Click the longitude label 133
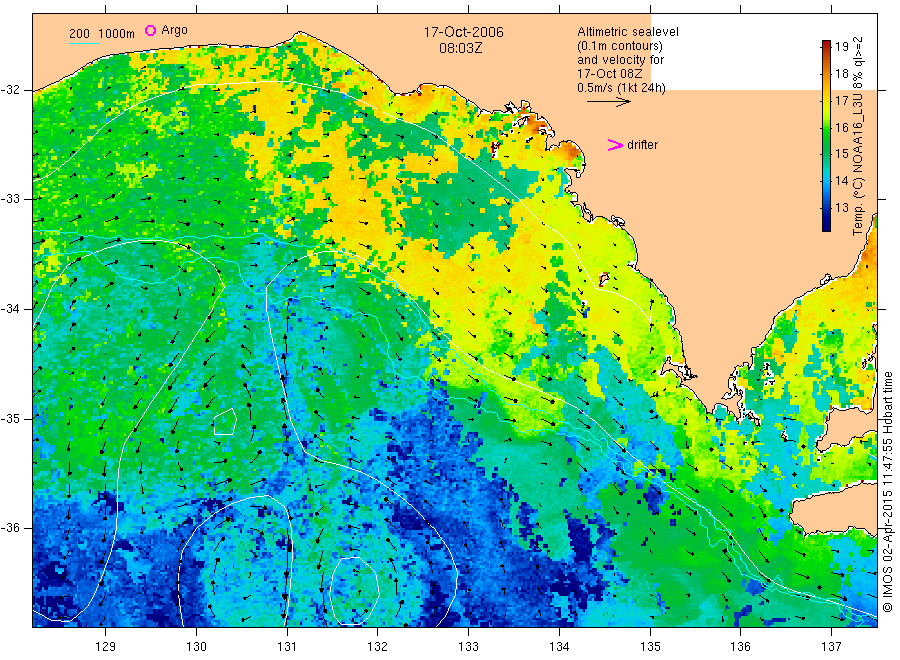The image size is (900, 660). tap(468, 647)
